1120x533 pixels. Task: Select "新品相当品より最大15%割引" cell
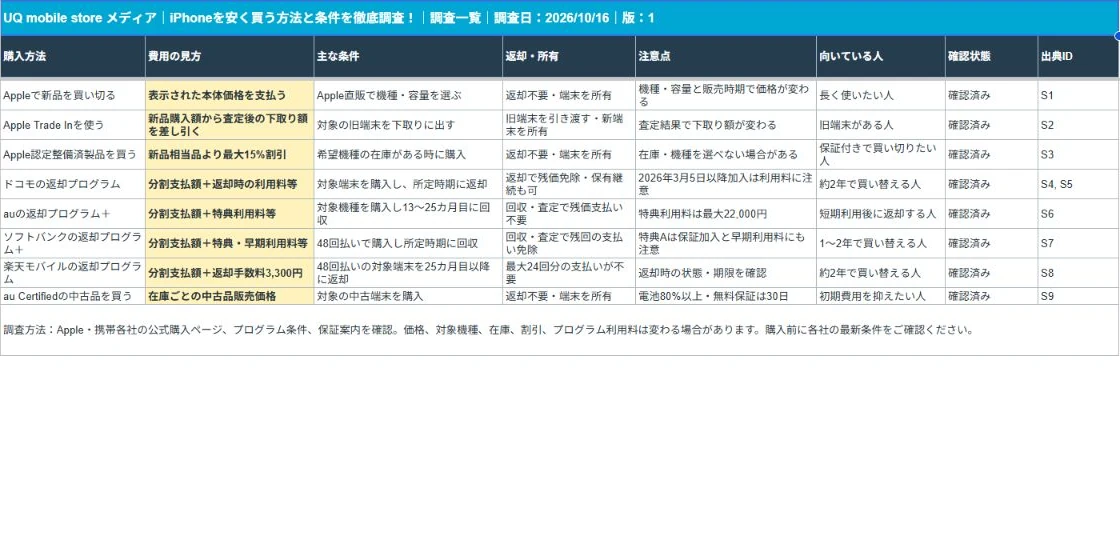tap(229, 154)
